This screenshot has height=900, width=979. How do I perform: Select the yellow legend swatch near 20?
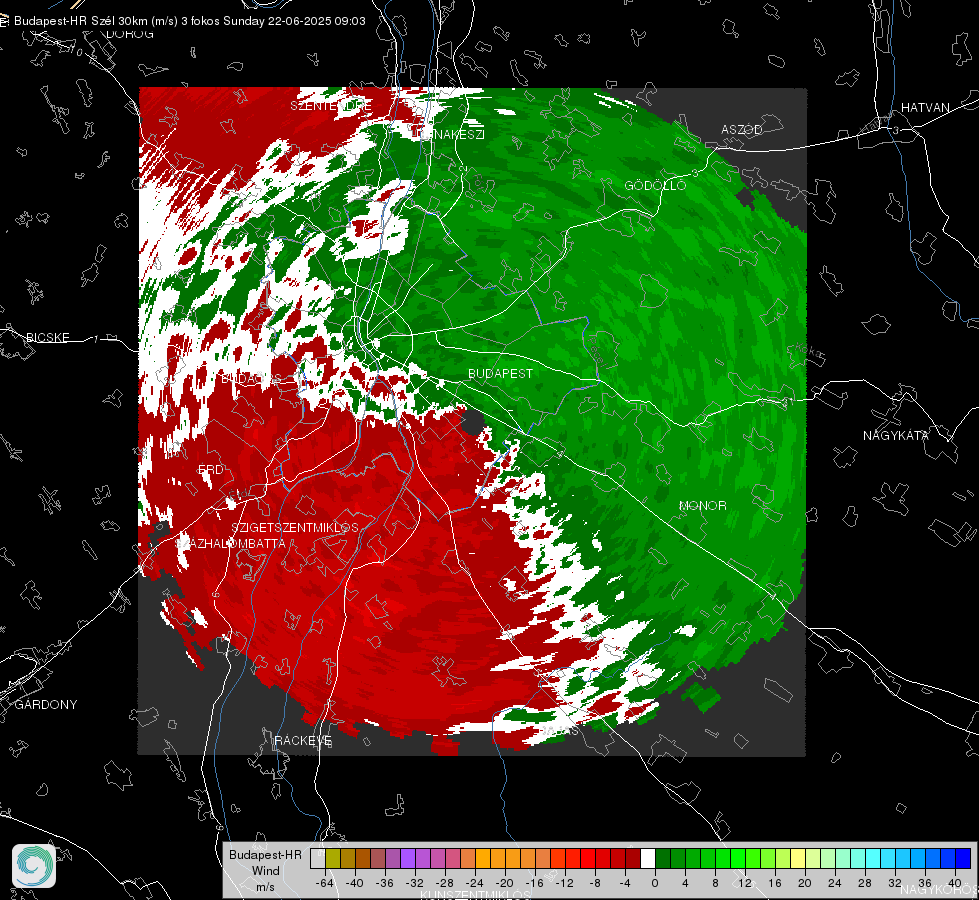[798, 858]
